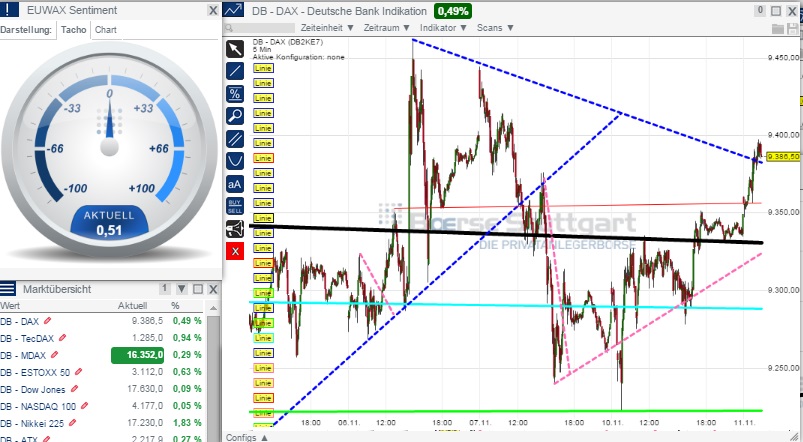
Task: Click the topmost Linie label under Aktive Konfiguration
Action: [x=263, y=68]
